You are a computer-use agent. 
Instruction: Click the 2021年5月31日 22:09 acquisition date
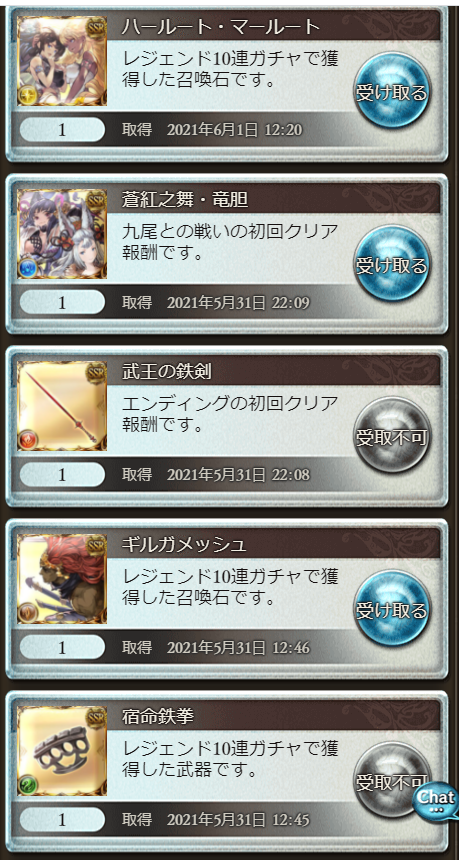[x=239, y=302]
